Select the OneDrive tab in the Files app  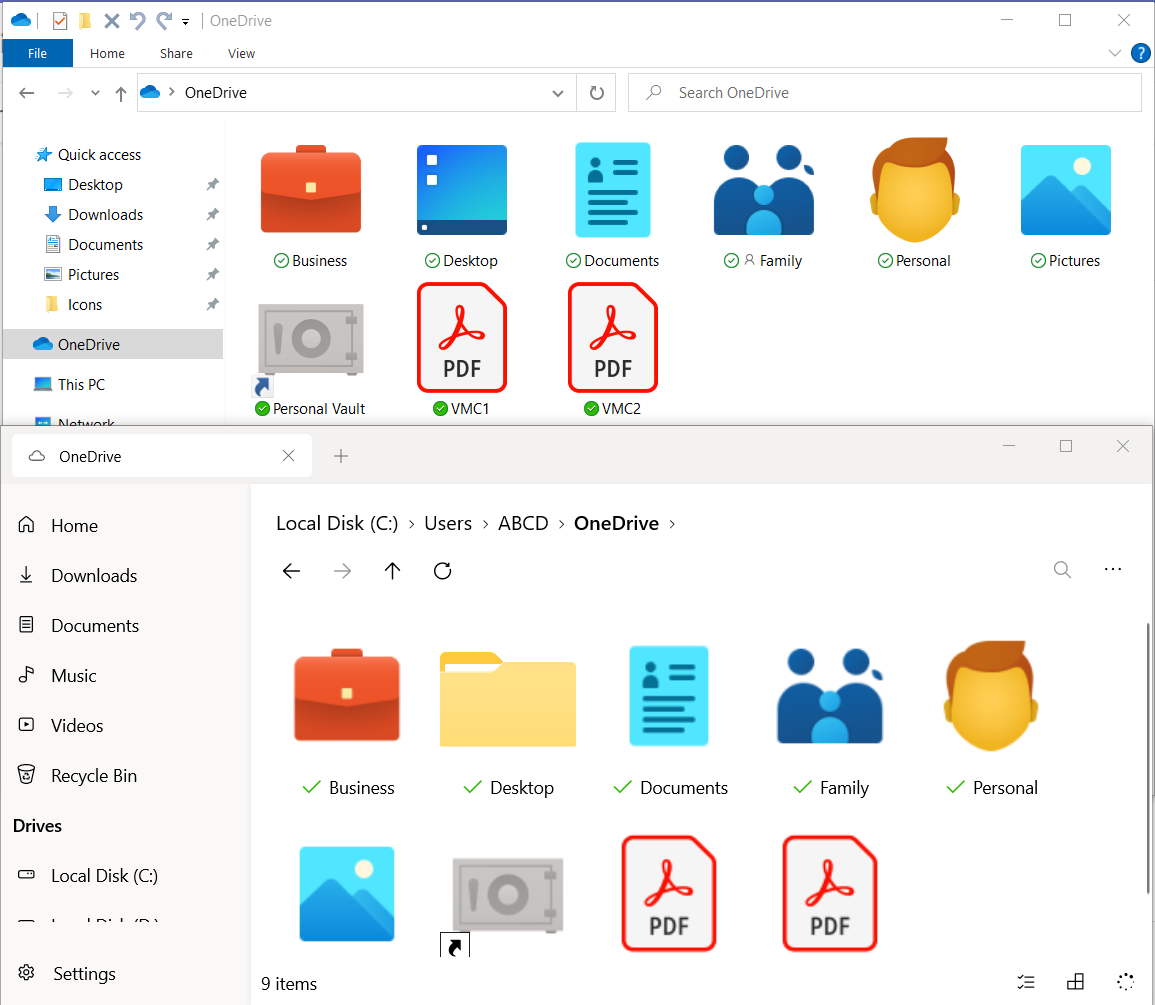tap(150, 456)
